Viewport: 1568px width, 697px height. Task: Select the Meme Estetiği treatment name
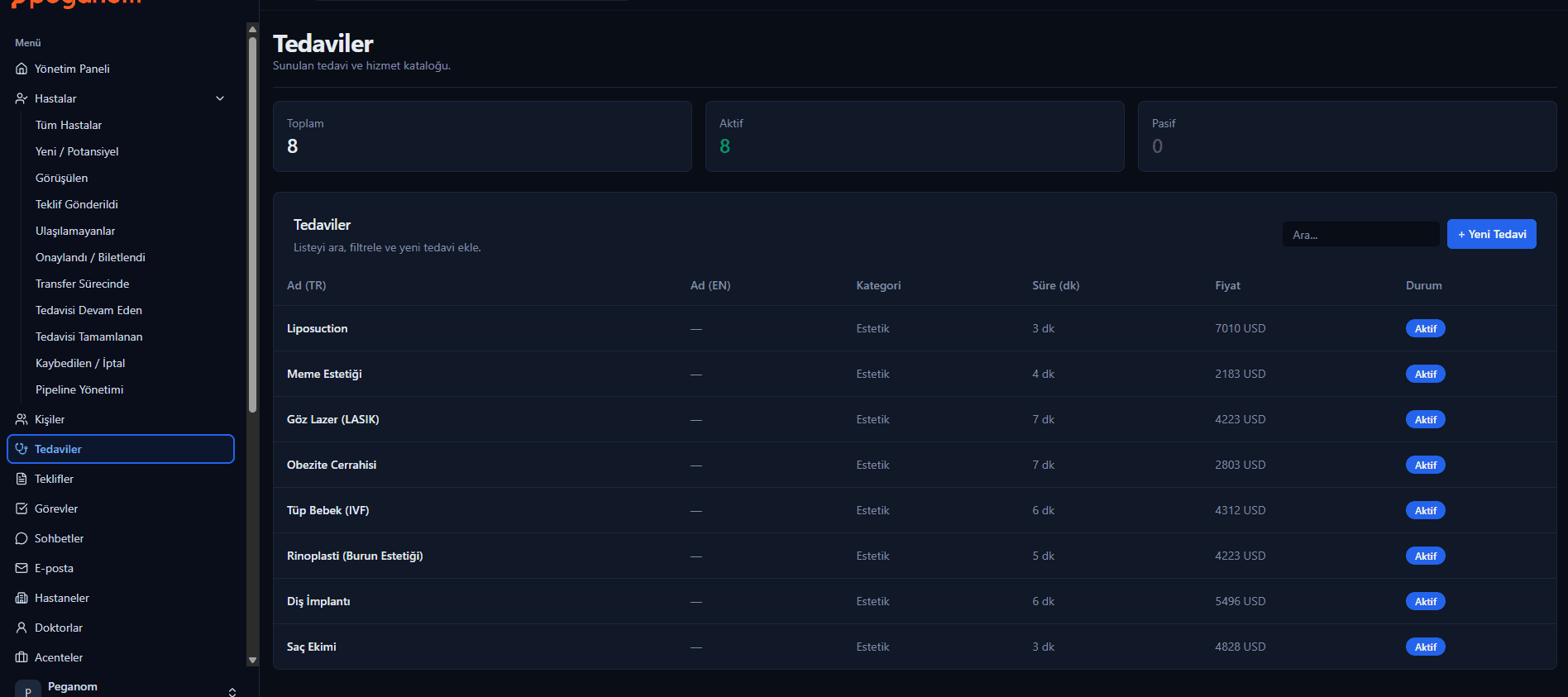[324, 374]
